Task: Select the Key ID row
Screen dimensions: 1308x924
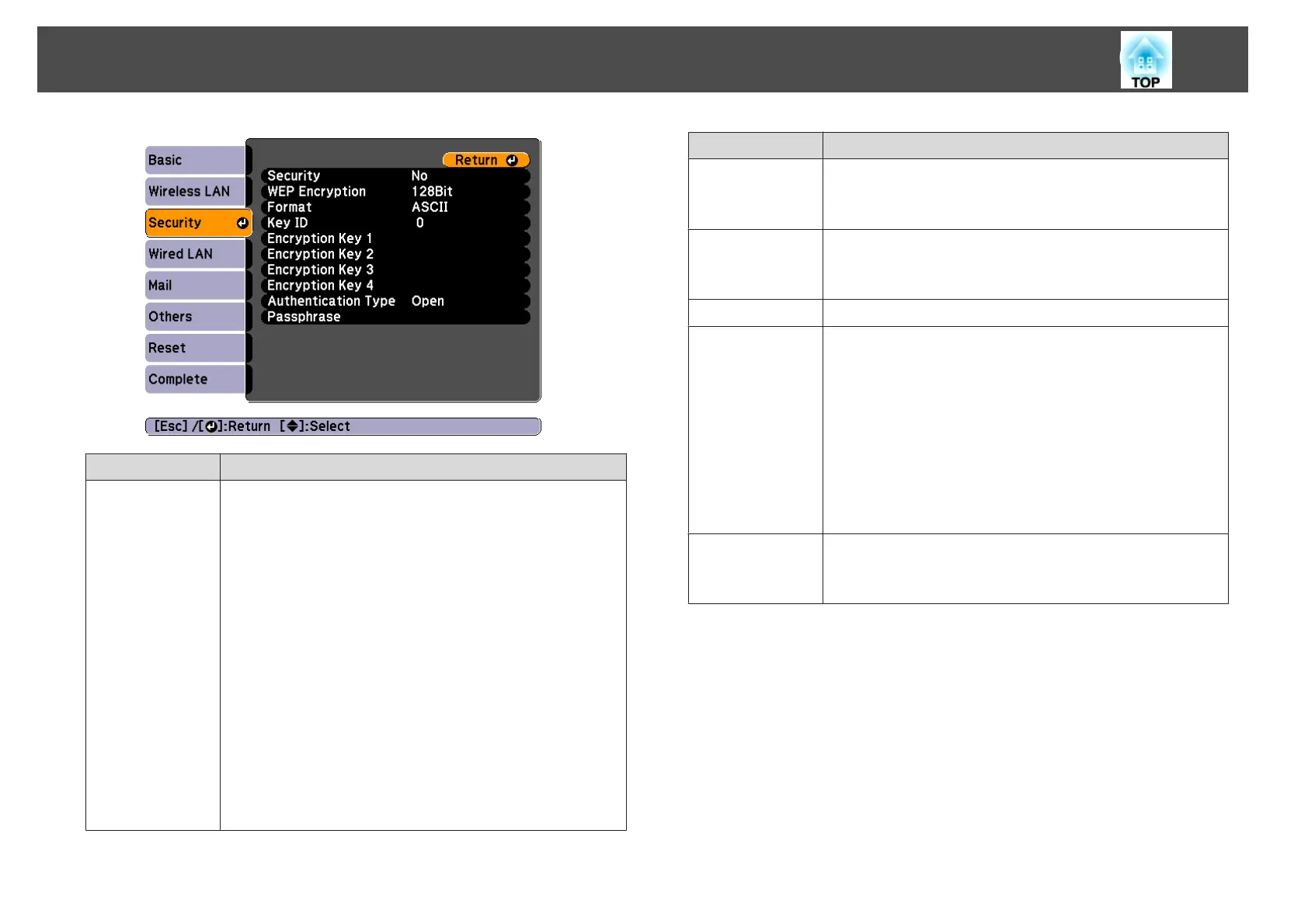Action: tap(395, 223)
